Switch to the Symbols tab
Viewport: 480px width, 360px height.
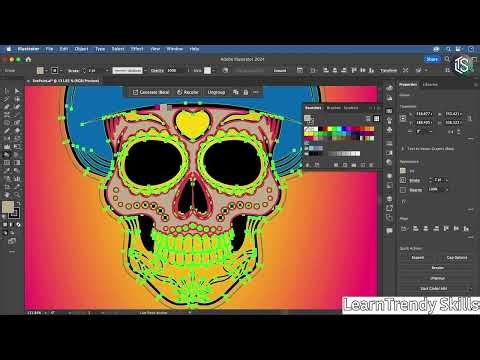click(x=351, y=108)
